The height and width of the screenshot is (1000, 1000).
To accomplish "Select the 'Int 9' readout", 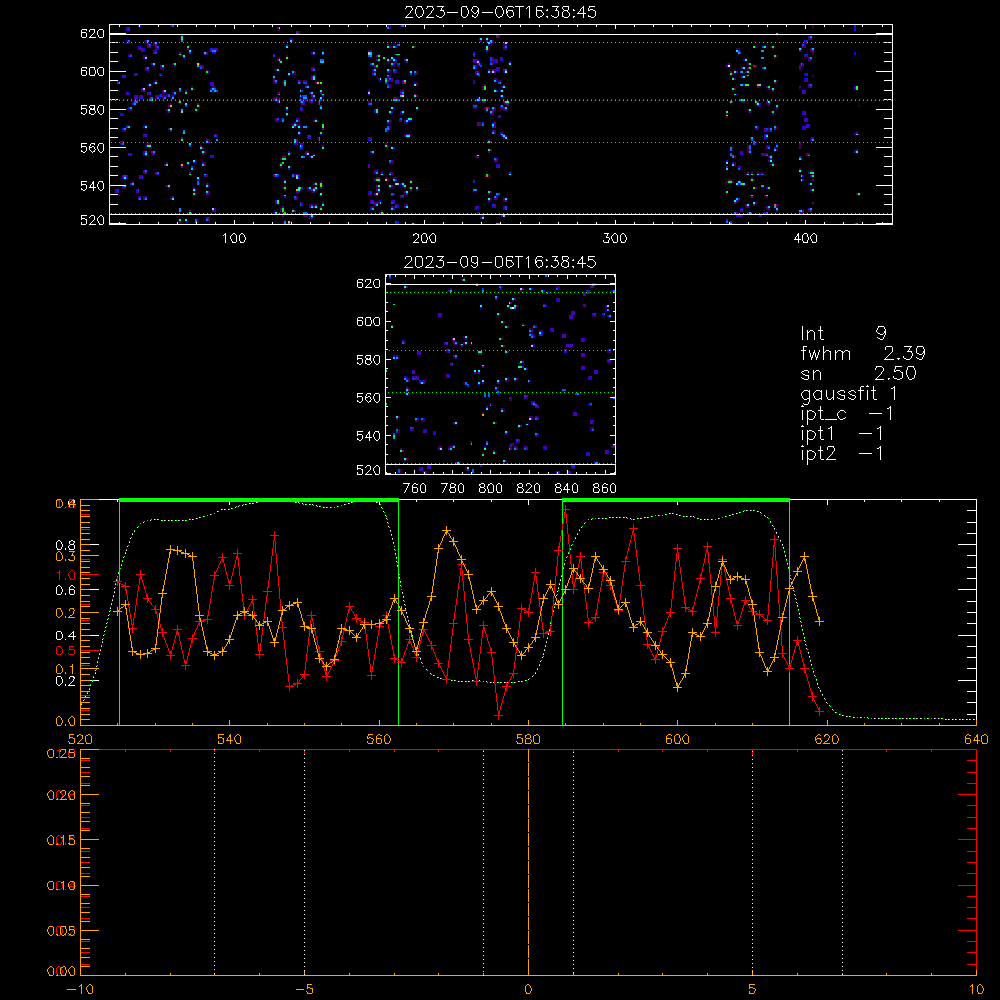I will click(843, 334).
